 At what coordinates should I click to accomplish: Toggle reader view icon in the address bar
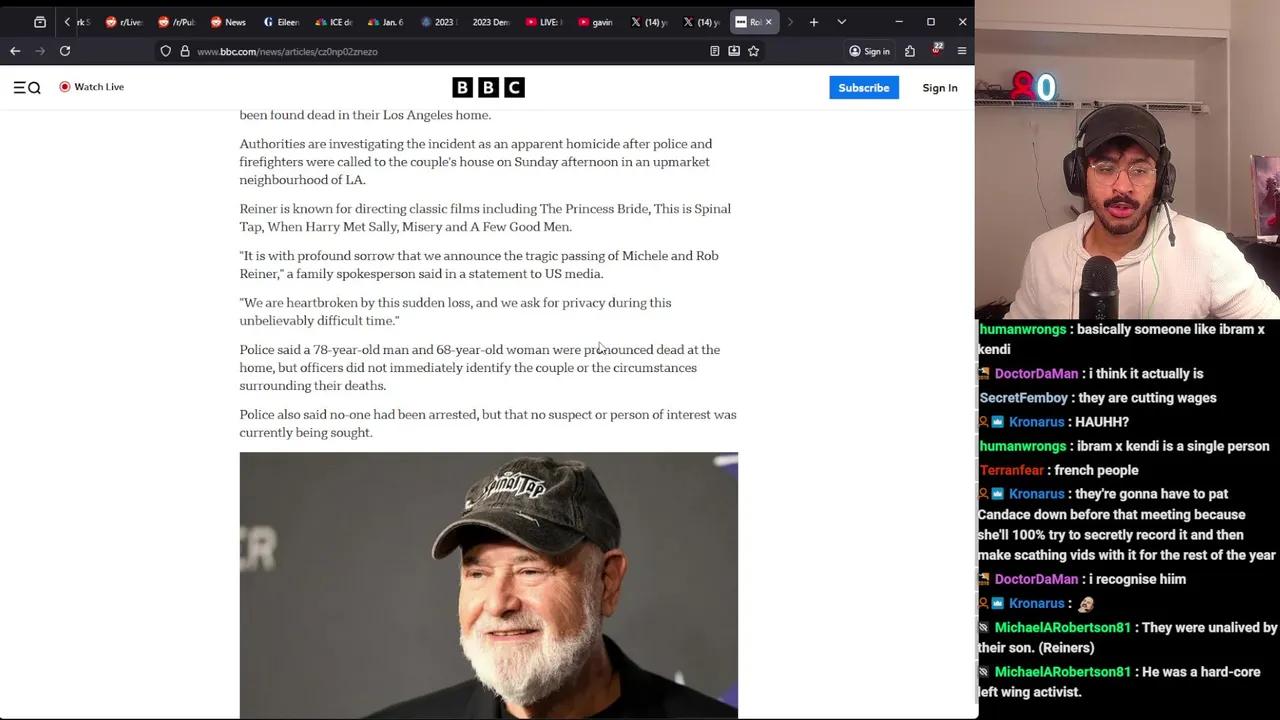pos(714,51)
